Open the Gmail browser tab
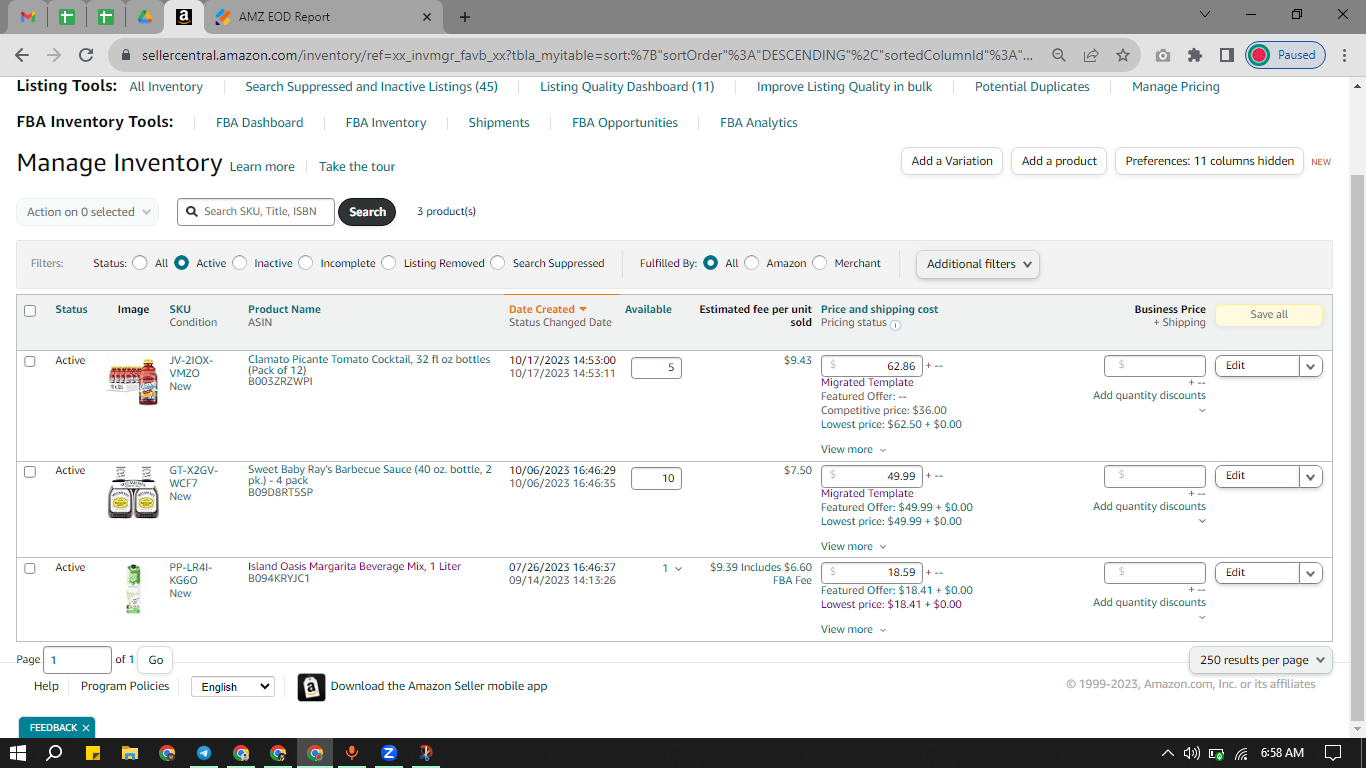Image resolution: width=1366 pixels, height=768 pixels. pos(28,17)
